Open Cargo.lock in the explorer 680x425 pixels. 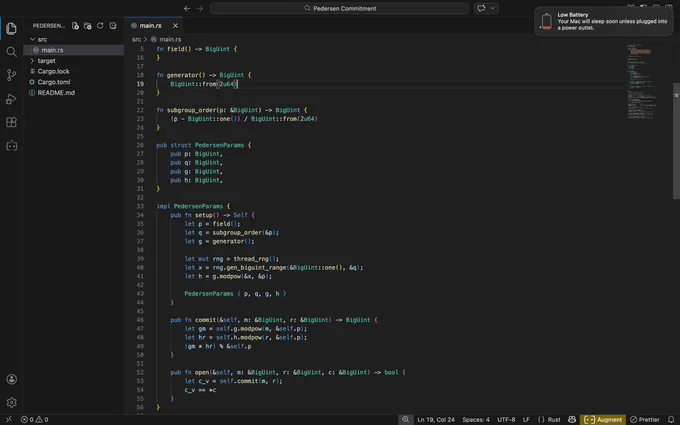point(53,71)
